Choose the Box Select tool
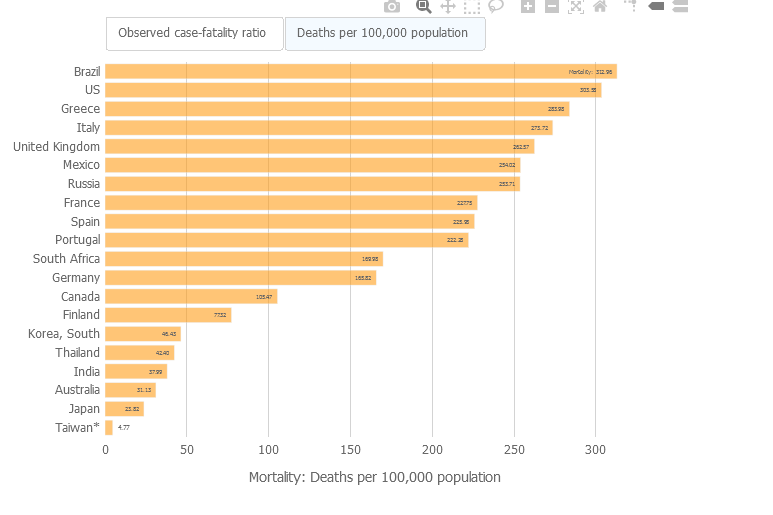The width and height of the screenshot is (773, 515). click(472, 6)
